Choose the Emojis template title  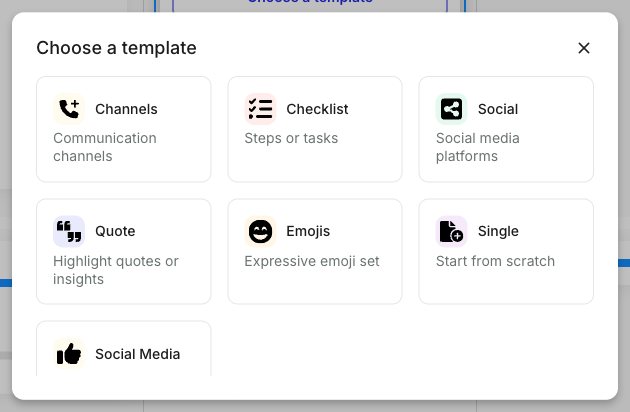point(308,231)
